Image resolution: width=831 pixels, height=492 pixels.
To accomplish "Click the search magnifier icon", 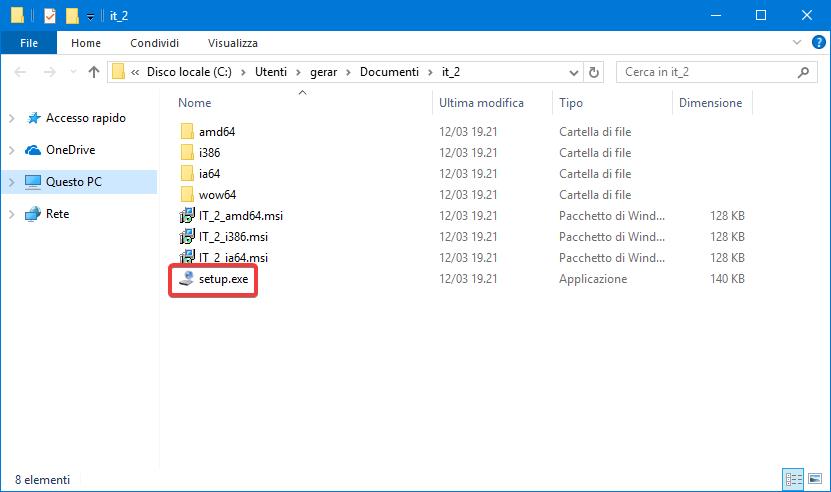I will tap(803, 72).
